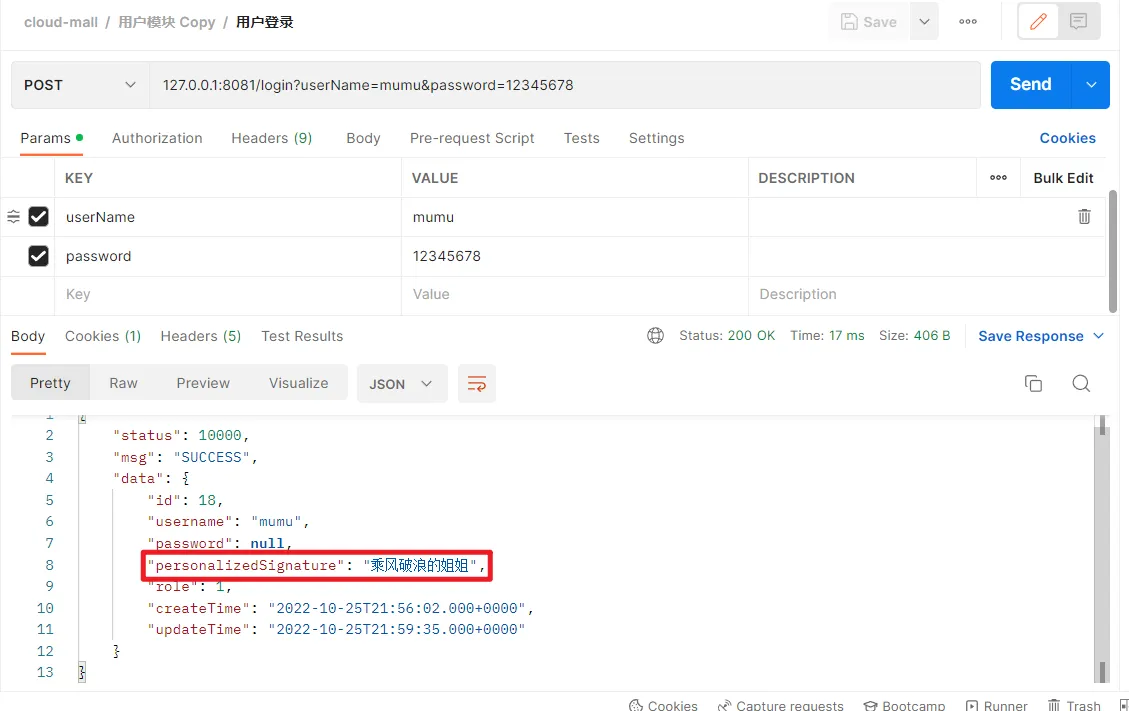Uncheck the password parameter checkbox
The height and width of the screenshot is (711, 1129).
pyautogui.click(x=39, y=256)
